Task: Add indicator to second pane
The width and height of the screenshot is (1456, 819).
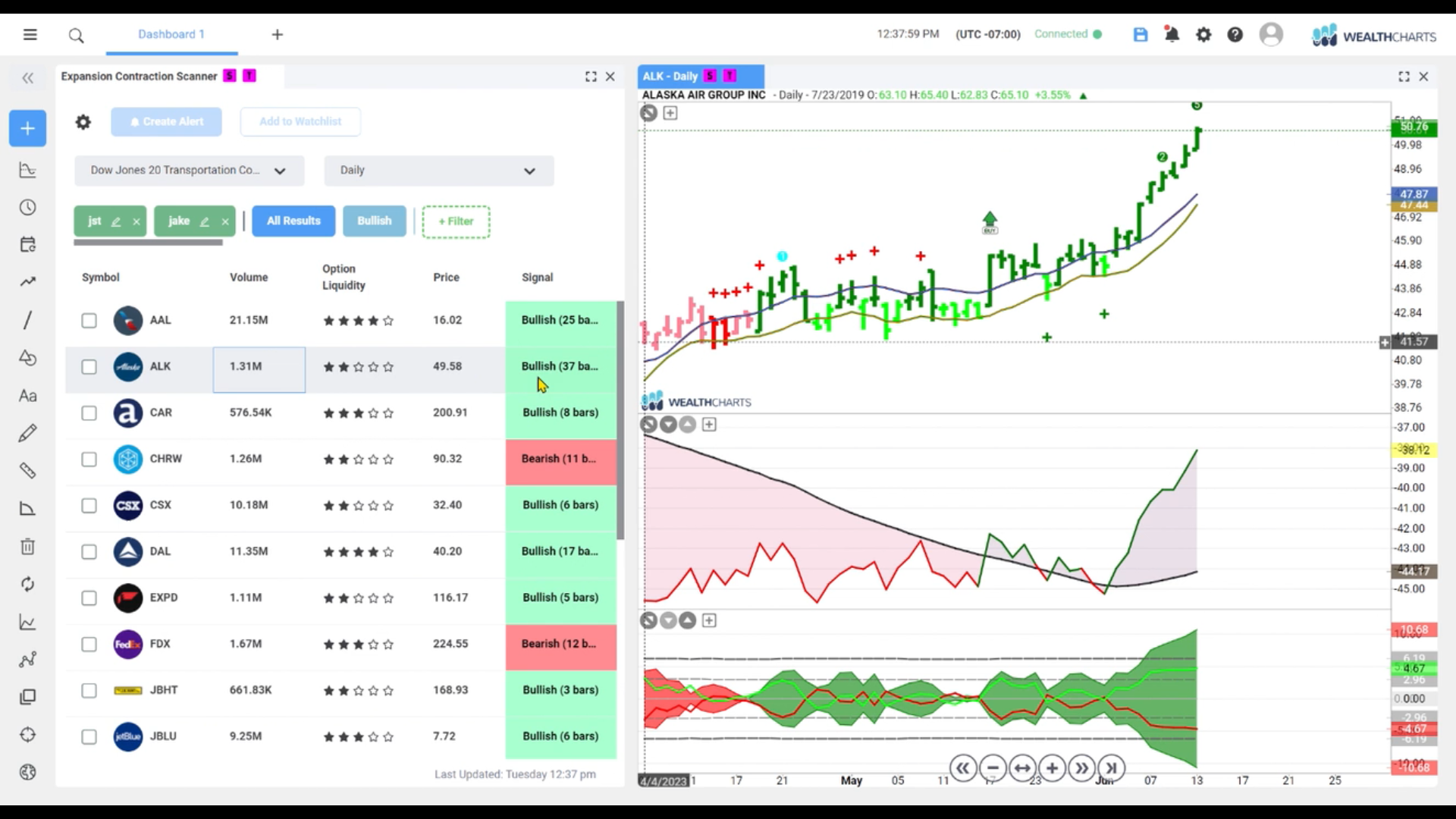Action: click(709, 425)
